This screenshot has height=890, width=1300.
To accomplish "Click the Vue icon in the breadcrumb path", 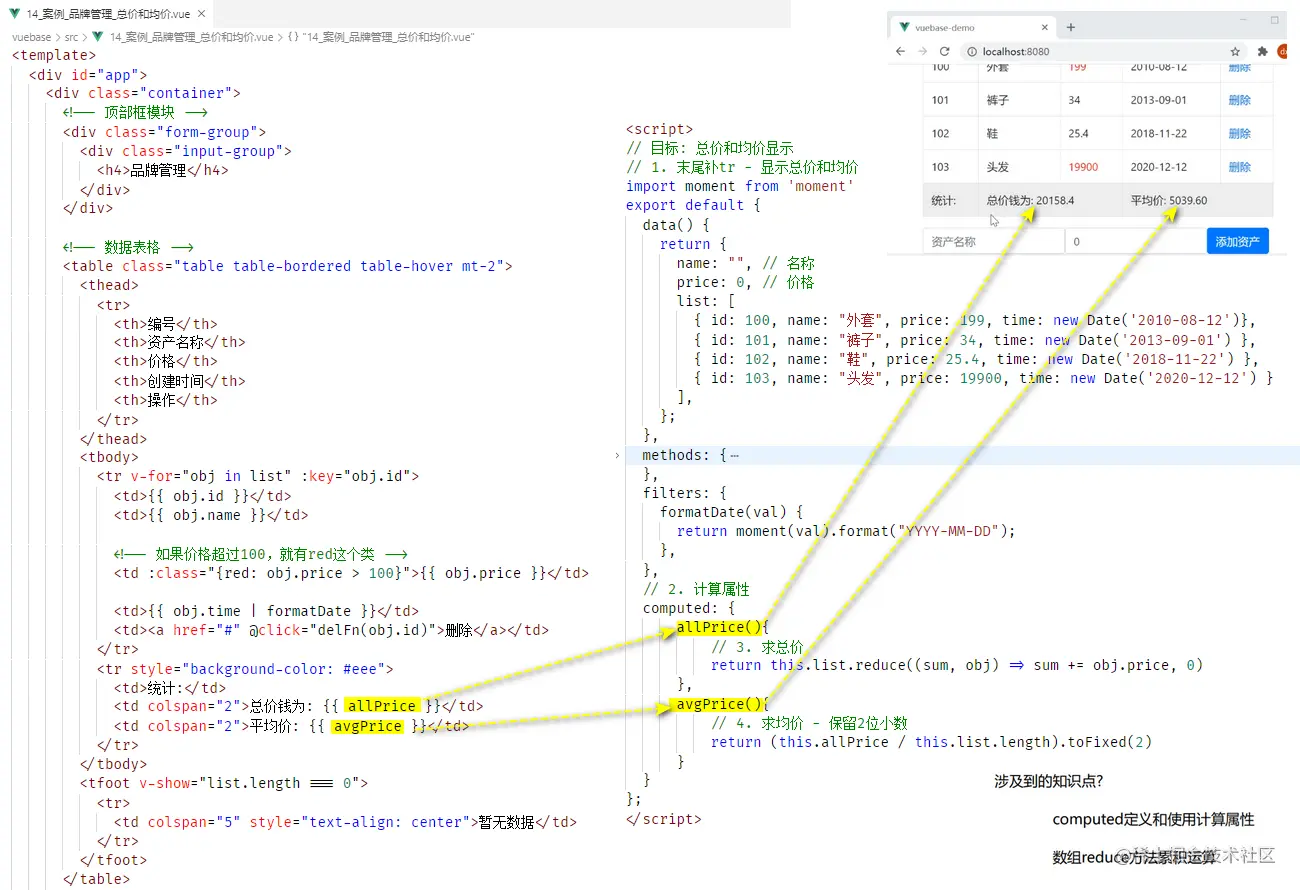I will tap(98, 37).
